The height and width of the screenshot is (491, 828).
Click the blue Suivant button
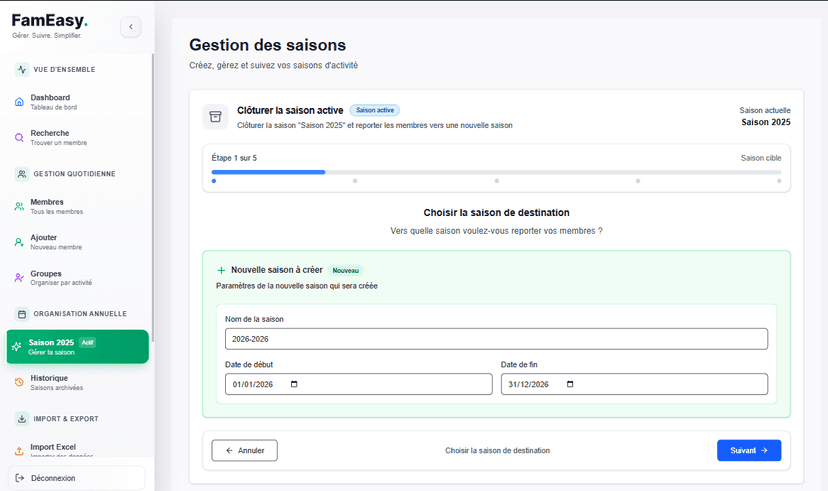[749, 450]
